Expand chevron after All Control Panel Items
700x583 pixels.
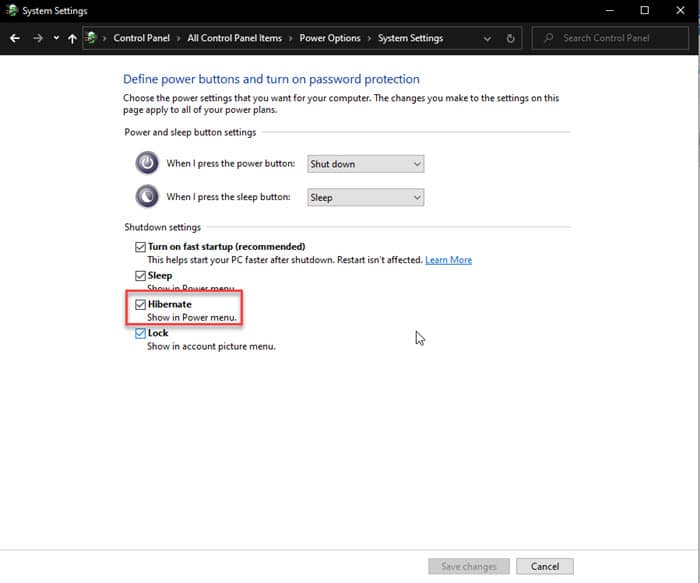coord(291,38)
